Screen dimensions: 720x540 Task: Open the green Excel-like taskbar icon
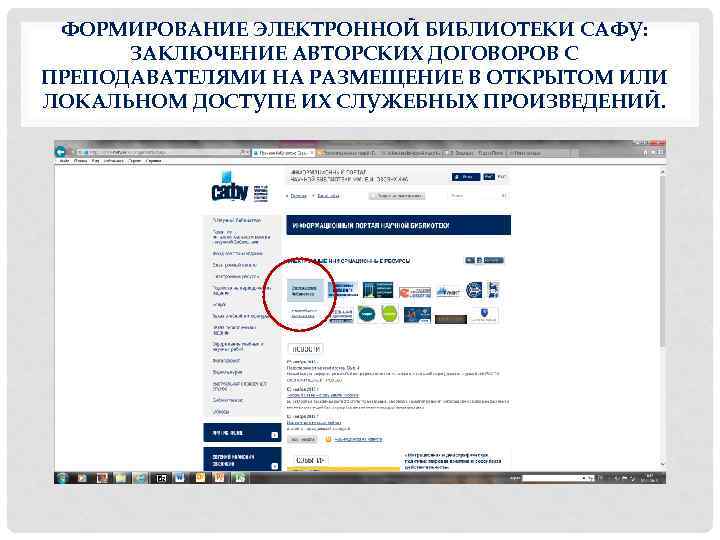240,478
